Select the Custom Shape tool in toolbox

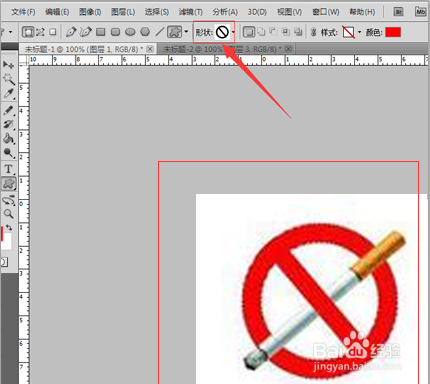pos(8,184)
